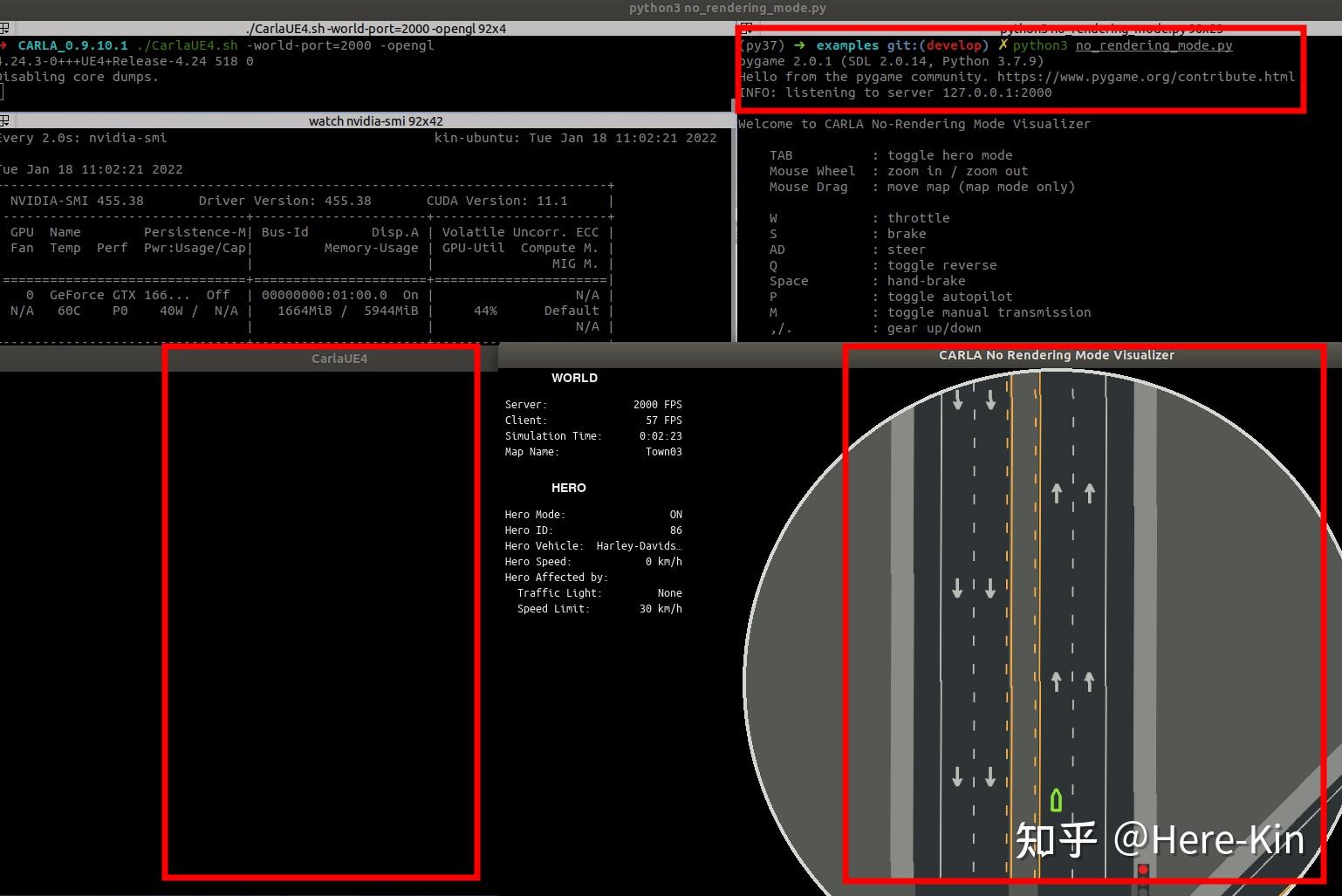
Task: Click the underlined no_rendering_mode.py command text
Action: (x=1154, y=45)
